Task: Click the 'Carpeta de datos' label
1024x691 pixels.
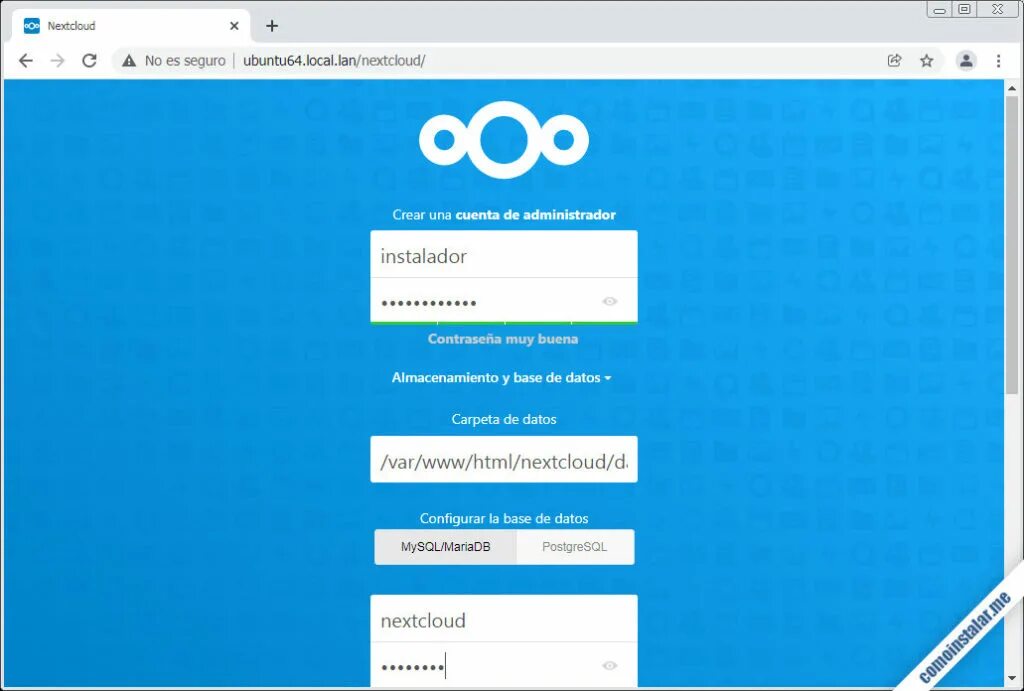Action: [504, 419]
